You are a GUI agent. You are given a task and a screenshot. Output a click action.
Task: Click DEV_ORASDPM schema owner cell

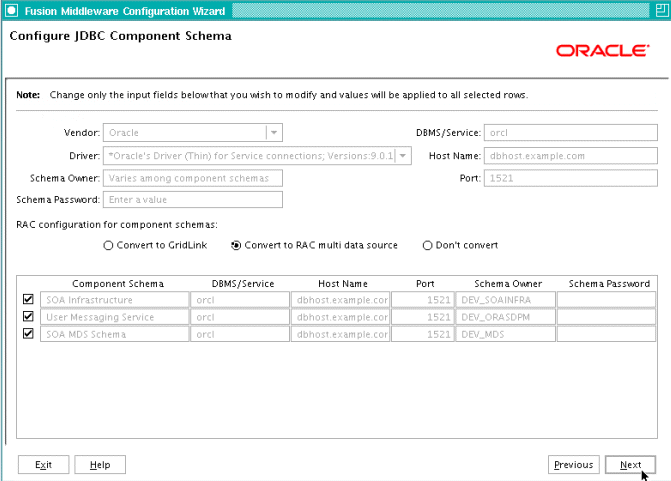pos(506,317)
